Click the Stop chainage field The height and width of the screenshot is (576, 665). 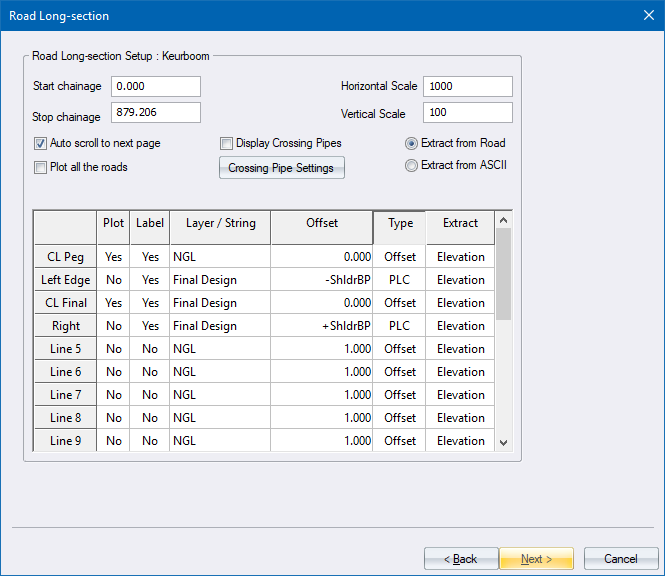coord(156,112)
